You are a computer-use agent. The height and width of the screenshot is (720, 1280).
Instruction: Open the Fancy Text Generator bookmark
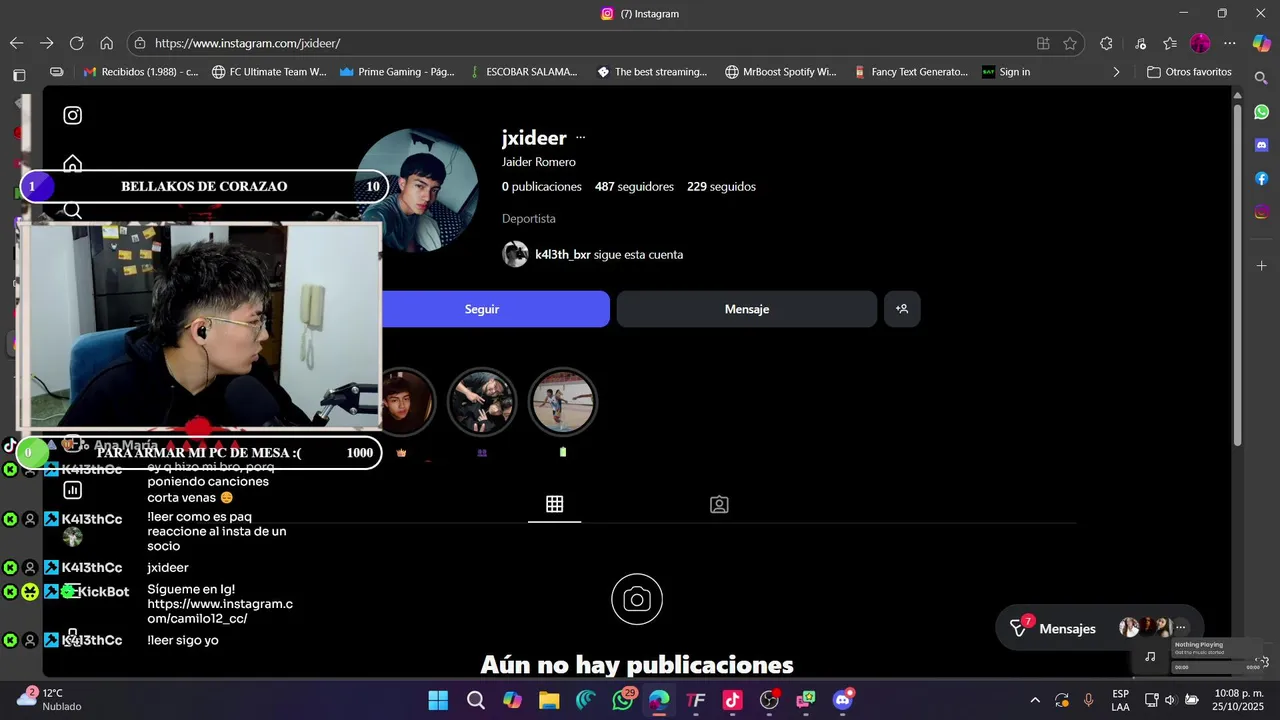911,72
